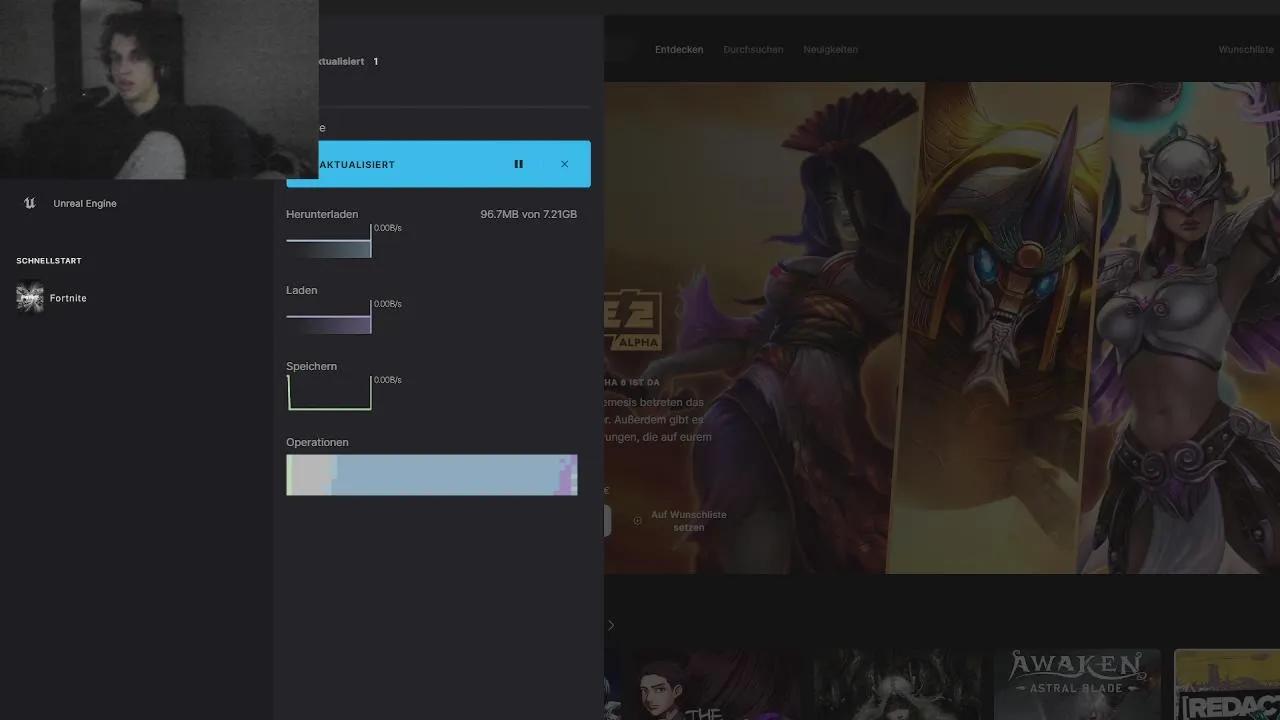Open the Wunschliste link at top right

coord(1246,50)
